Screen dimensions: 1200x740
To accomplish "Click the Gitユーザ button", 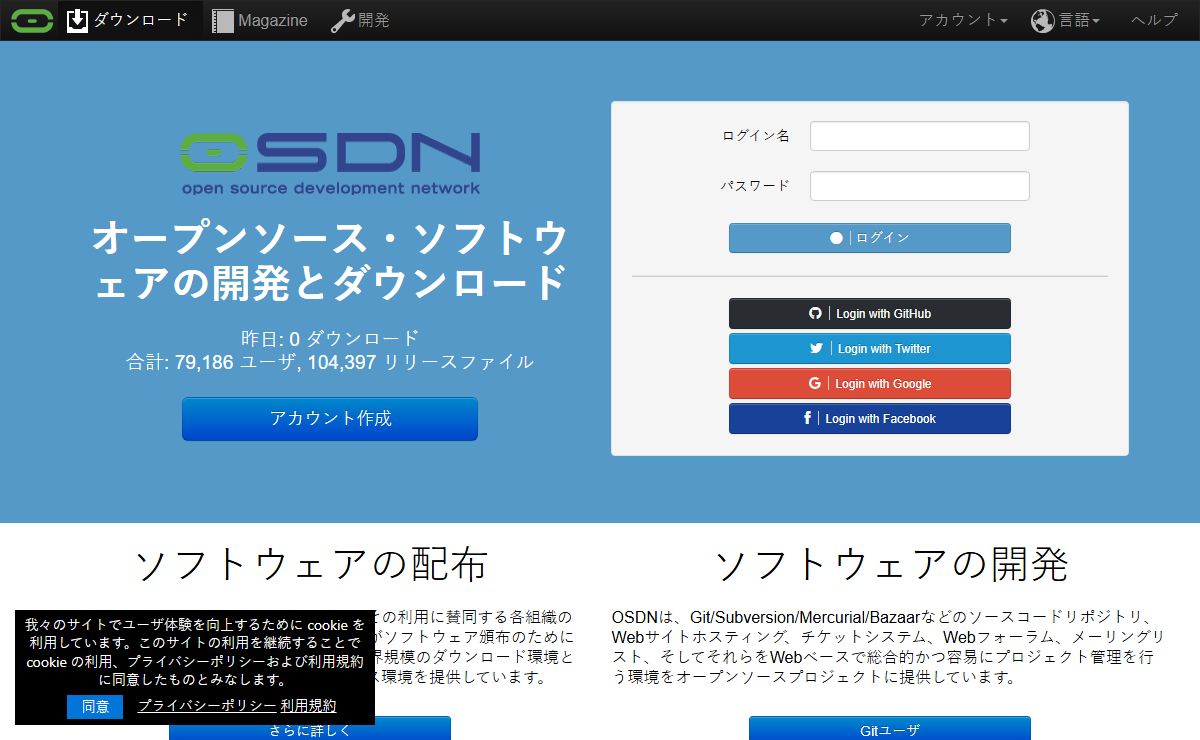I will click(889, 729).
